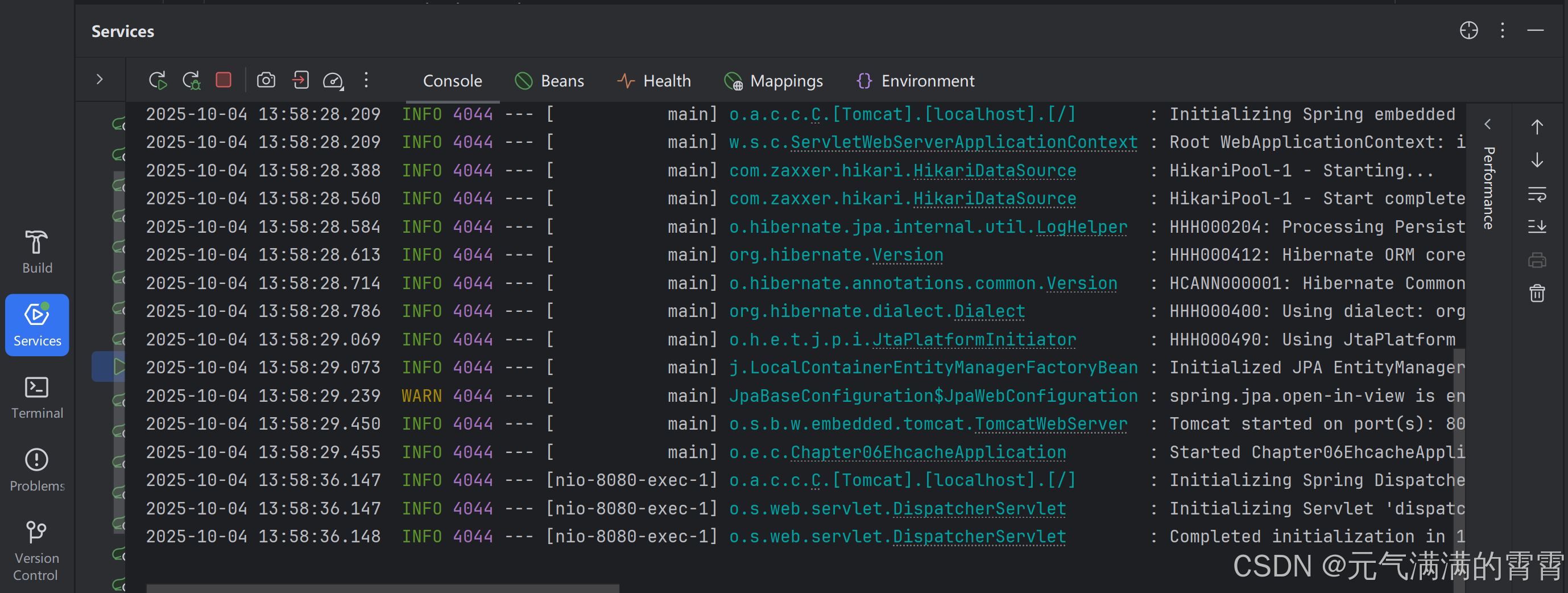1568x593 pixels.
Task: Take a thread dump with the camera icon
Action: pyautogui.click(x=266, y=80)
